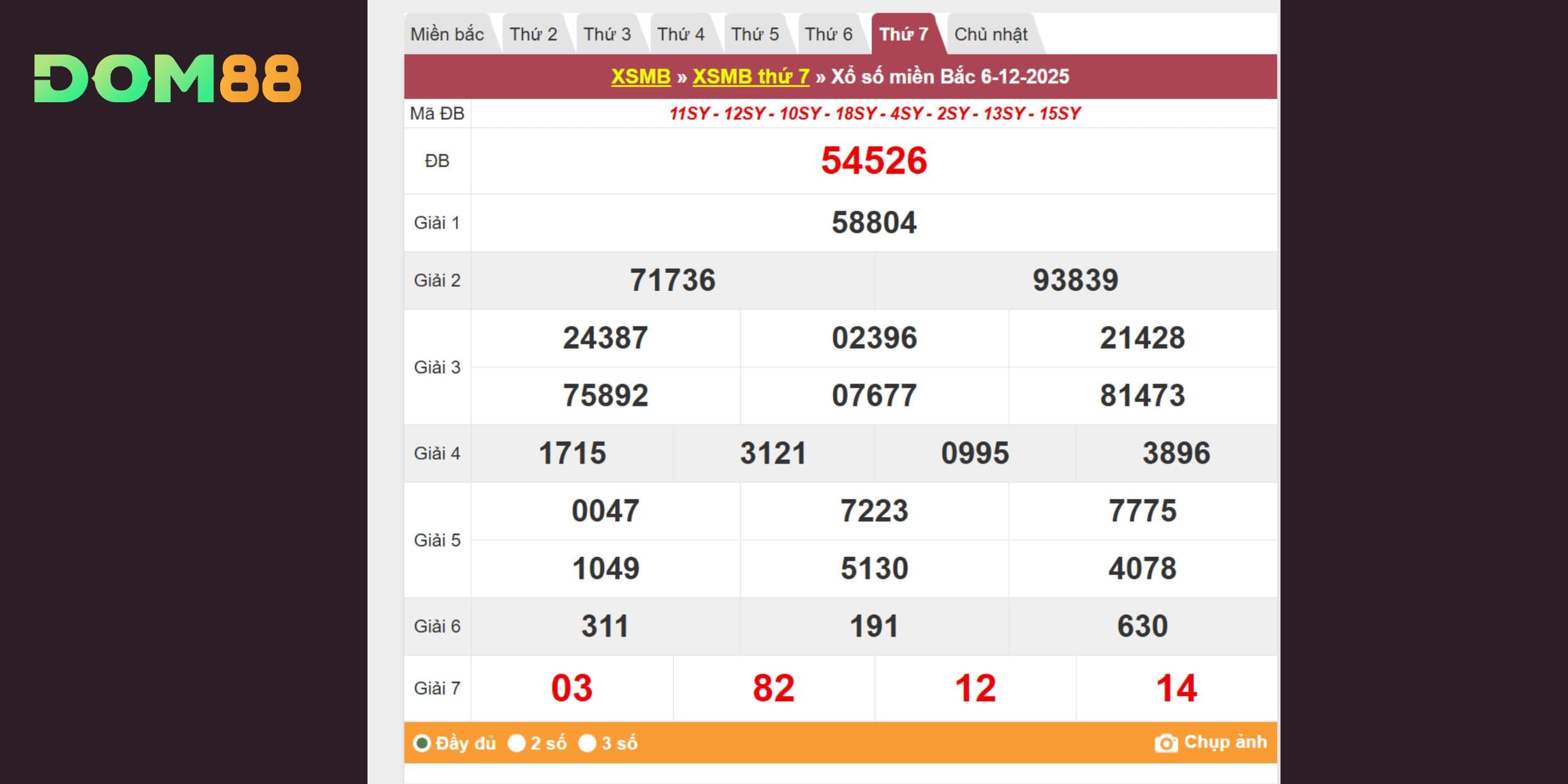The width and height of the screenshot is (1568, 784).
Task: Select the Đầy đủ radio option
Action: point(422,743)
